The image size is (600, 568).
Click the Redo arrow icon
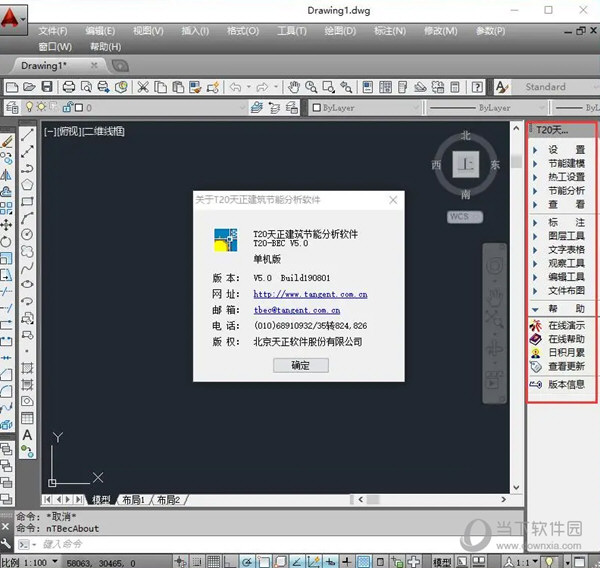pos(262,87)
